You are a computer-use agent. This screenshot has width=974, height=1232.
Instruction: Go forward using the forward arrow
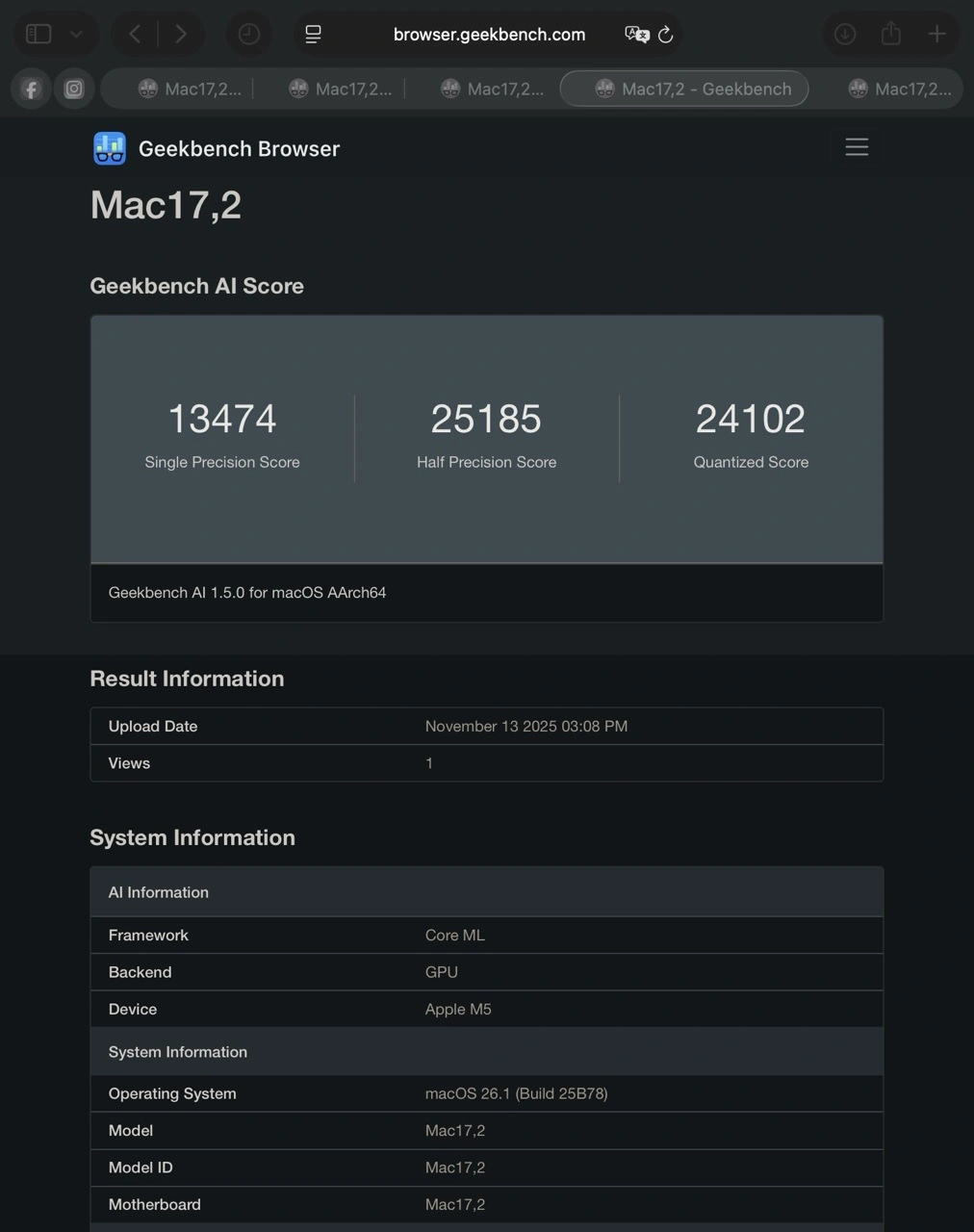pyautogui.click(x=181, y=35)
